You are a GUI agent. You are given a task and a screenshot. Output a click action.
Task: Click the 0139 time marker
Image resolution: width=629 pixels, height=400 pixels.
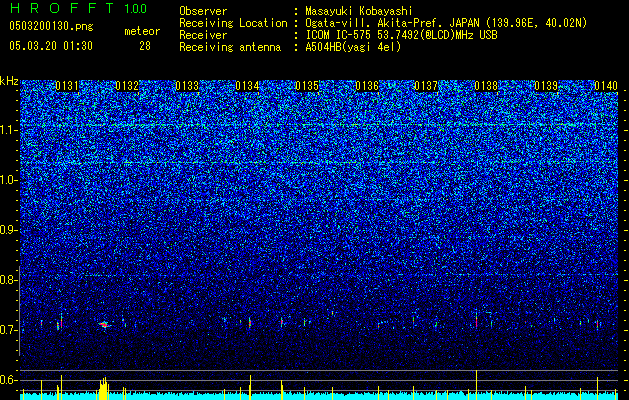point(546,86)
